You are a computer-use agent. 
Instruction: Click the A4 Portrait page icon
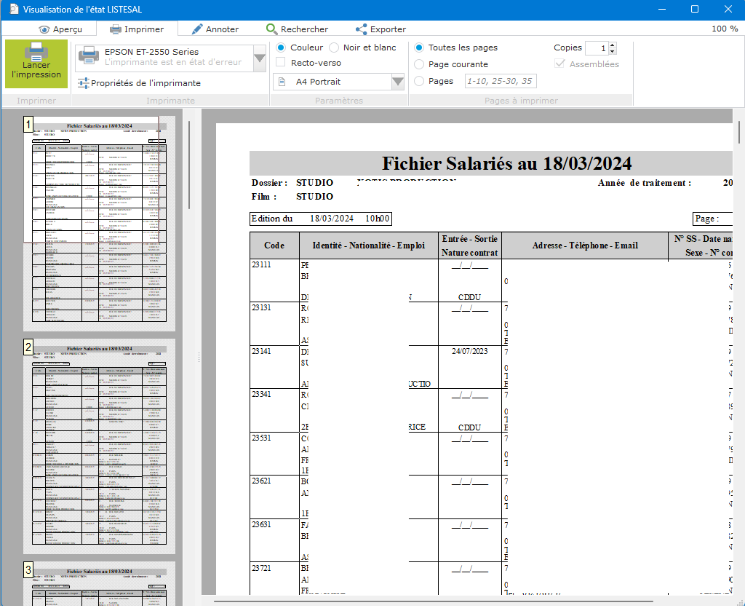(283, 82)
